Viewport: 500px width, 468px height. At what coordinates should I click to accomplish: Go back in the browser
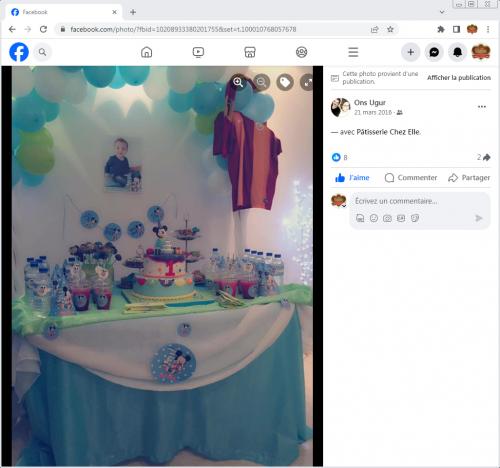pos(12,29)
